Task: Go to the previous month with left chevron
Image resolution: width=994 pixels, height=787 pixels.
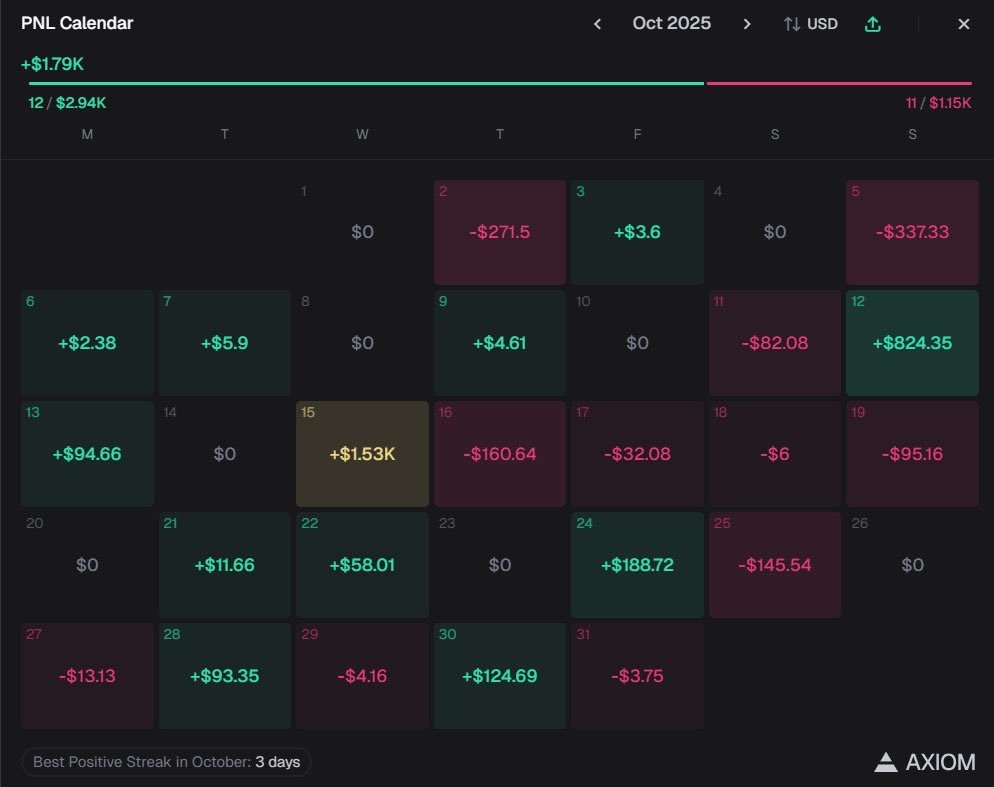Action: coord(597,24)
